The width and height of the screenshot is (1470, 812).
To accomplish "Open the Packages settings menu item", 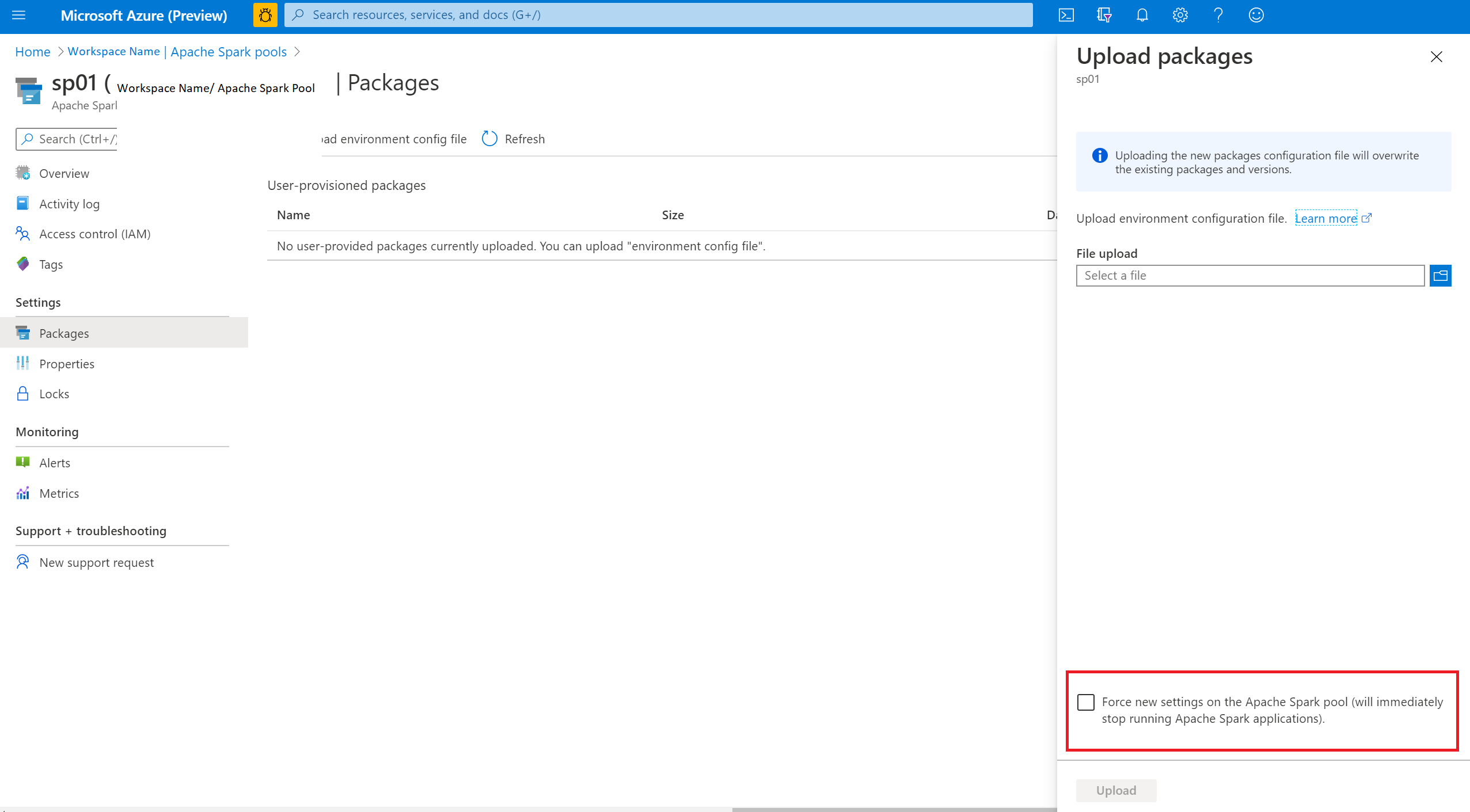I will point(63,332).
